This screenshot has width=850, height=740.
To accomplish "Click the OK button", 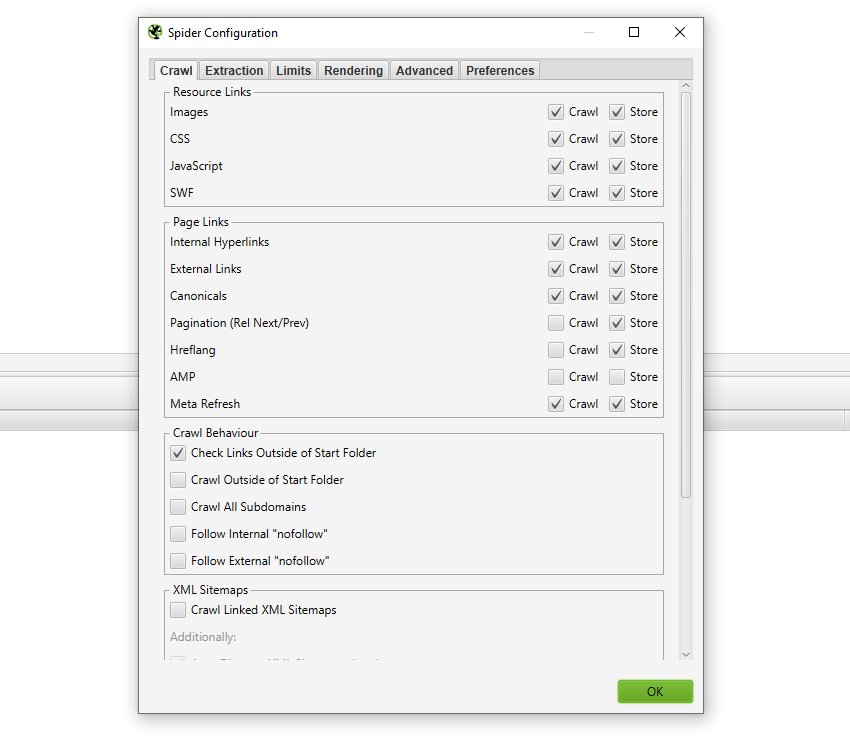I will [x=655, y=691].
